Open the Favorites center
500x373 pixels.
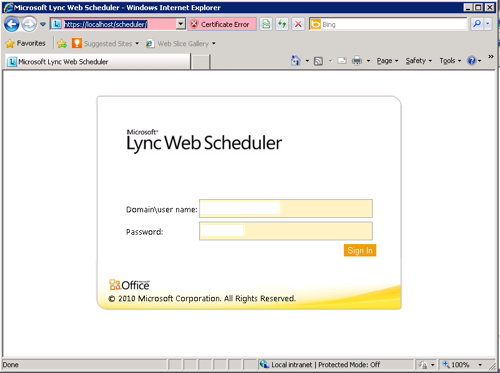pos(26,43)
